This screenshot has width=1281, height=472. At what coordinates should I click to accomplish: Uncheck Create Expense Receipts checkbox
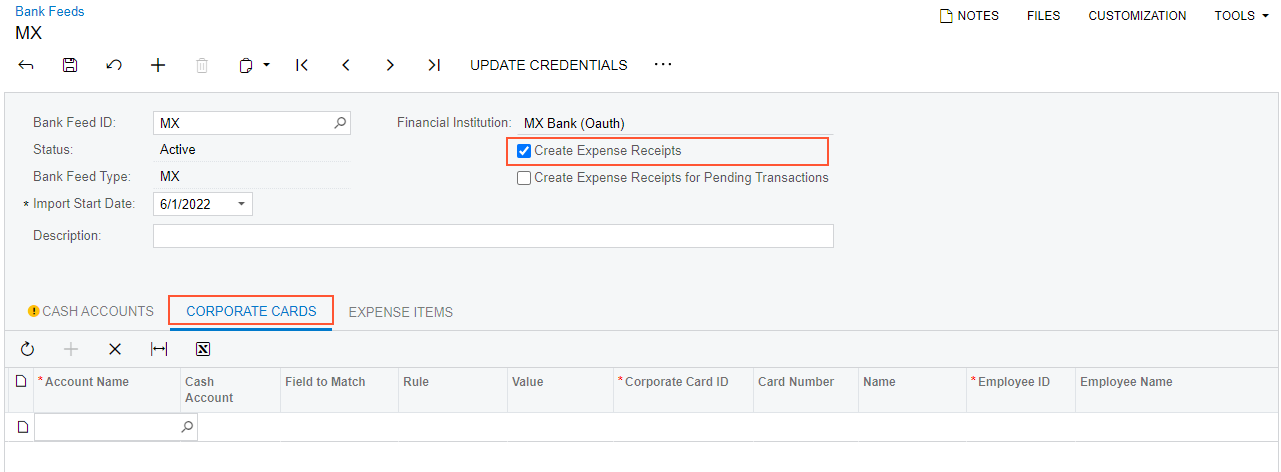pos(524,151)
